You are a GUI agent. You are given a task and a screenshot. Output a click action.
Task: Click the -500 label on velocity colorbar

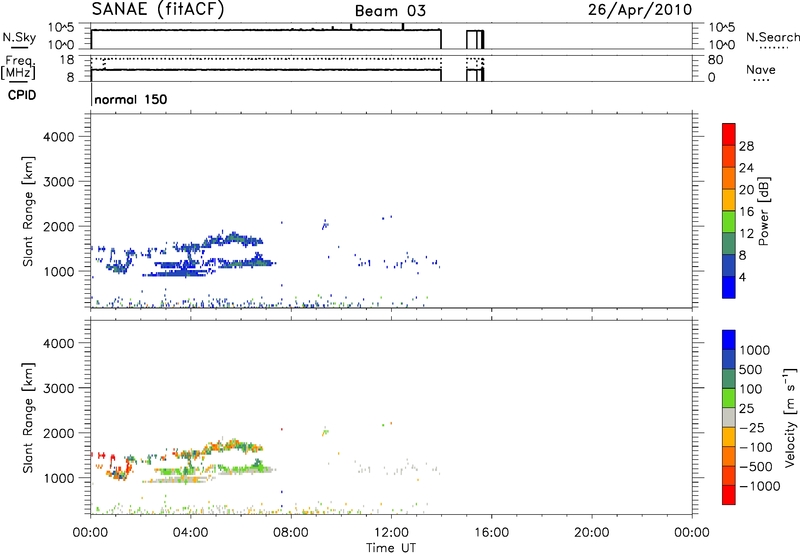756,466
